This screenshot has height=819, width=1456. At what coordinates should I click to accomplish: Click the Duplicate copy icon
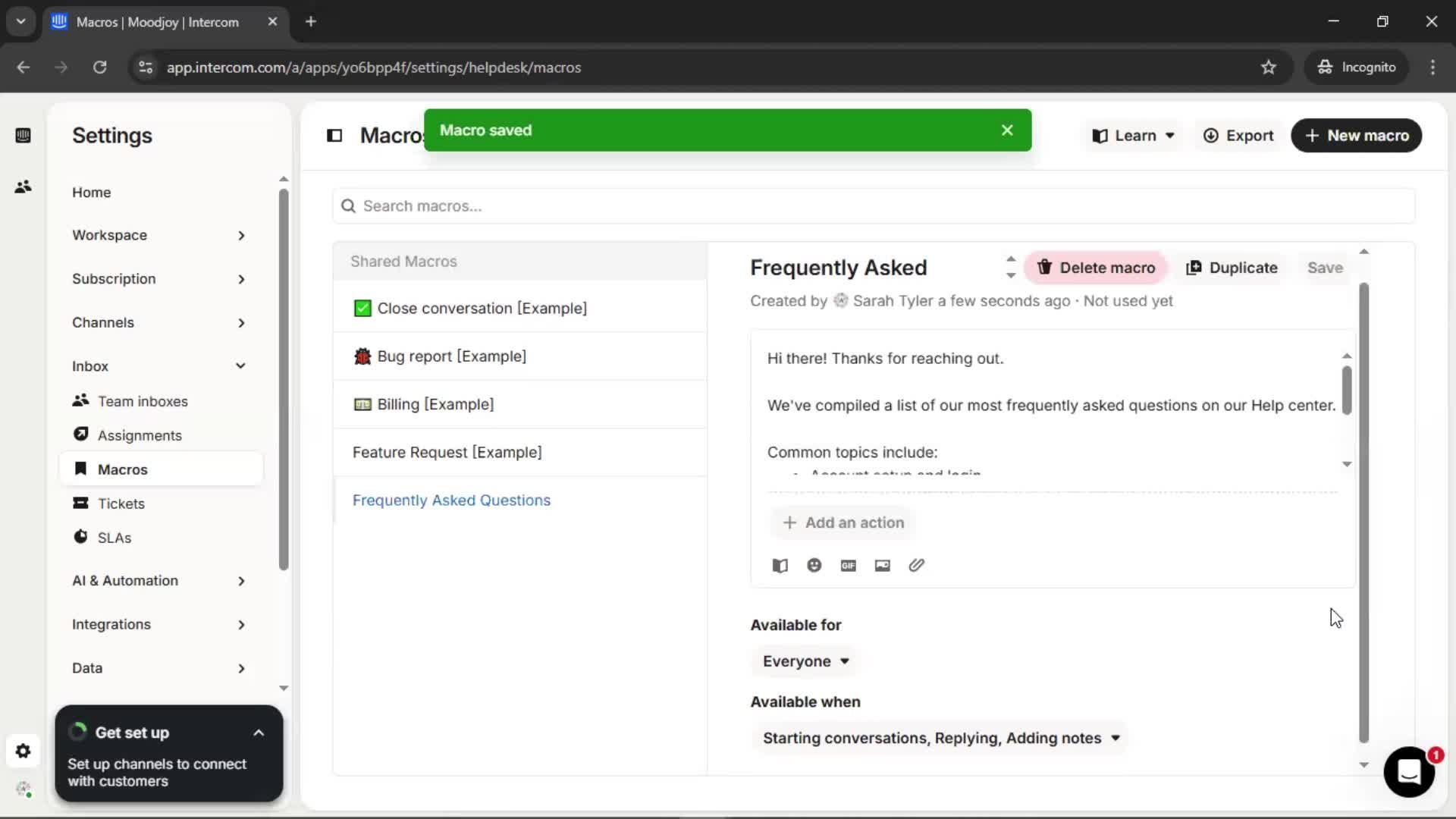(1194, 268)
